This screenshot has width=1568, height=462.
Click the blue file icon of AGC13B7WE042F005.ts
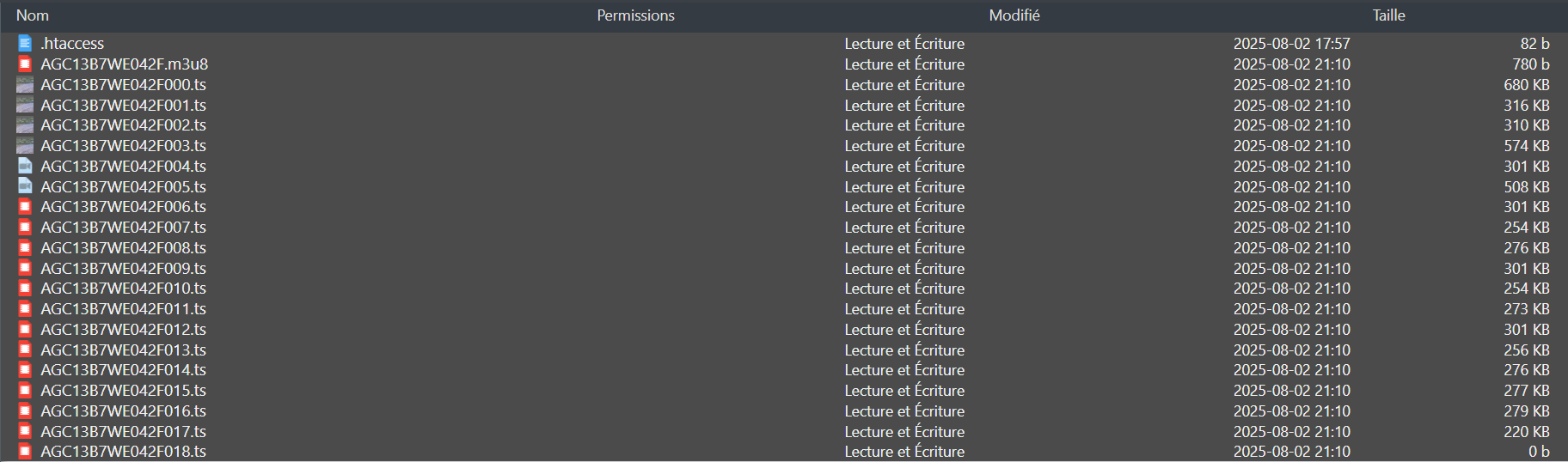[x=25, y=186]
